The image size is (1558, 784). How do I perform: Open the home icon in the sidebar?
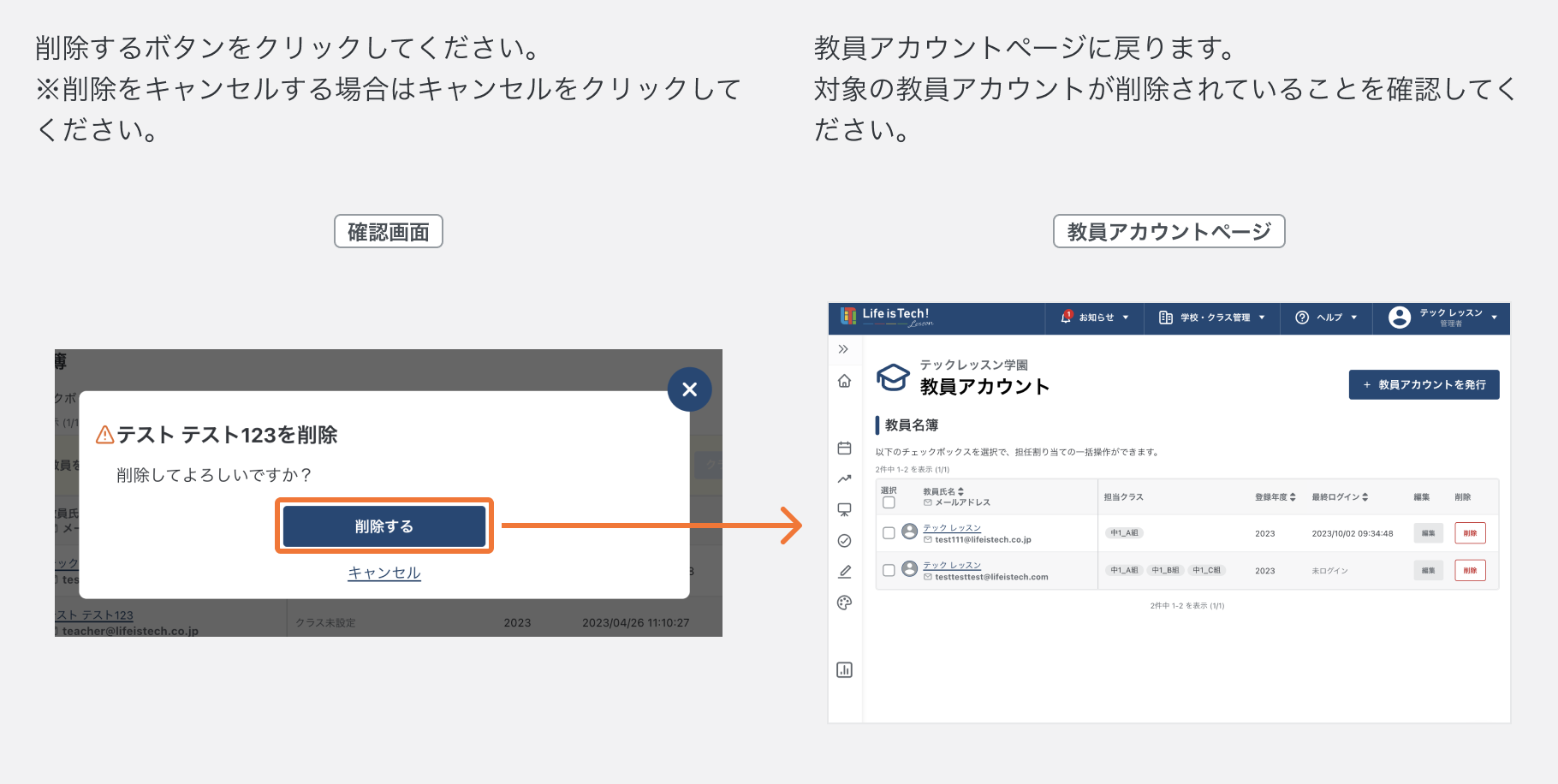[x=845, y=381]
